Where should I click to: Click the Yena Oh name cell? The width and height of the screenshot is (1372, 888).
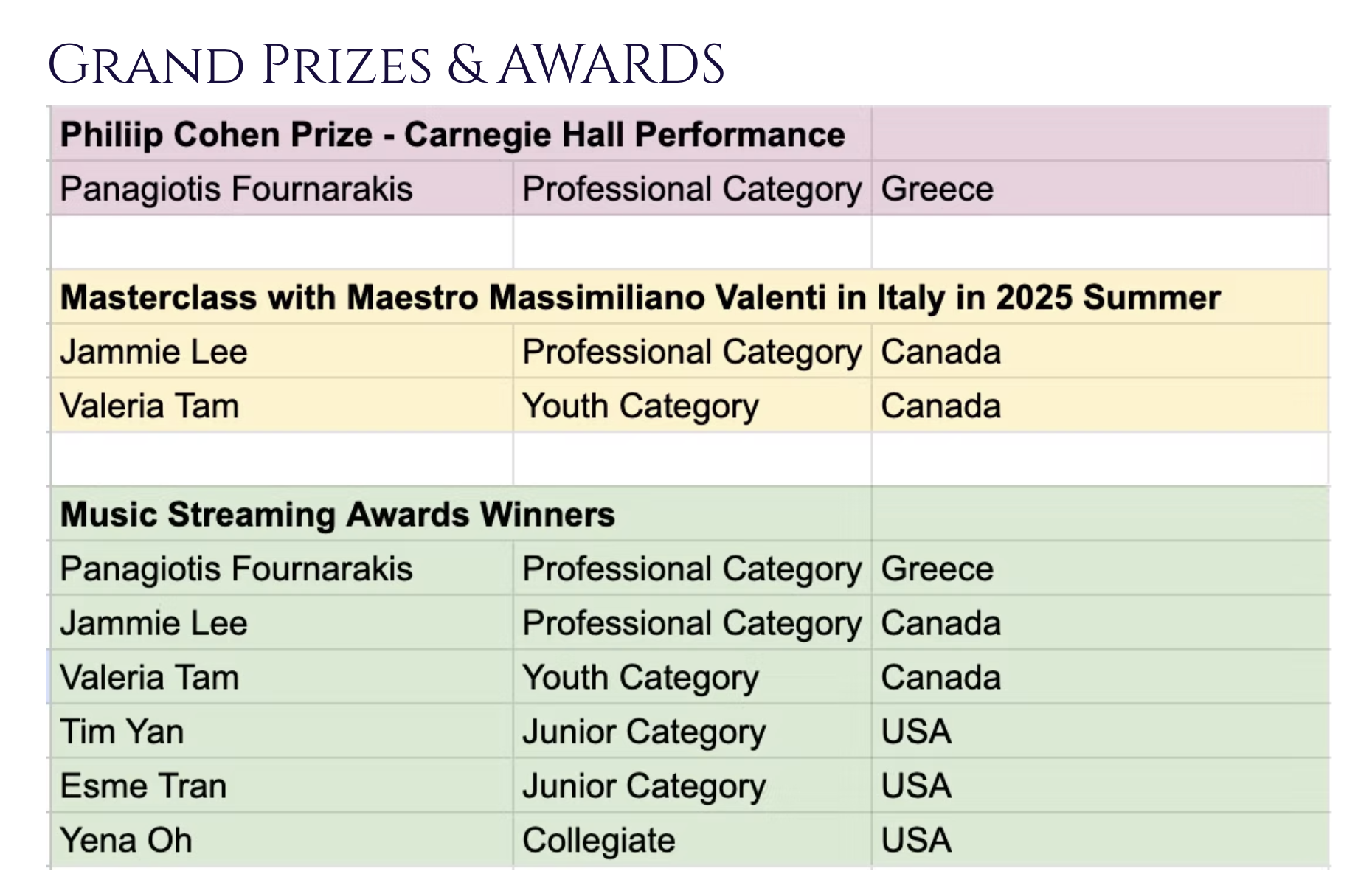point(126,841)
